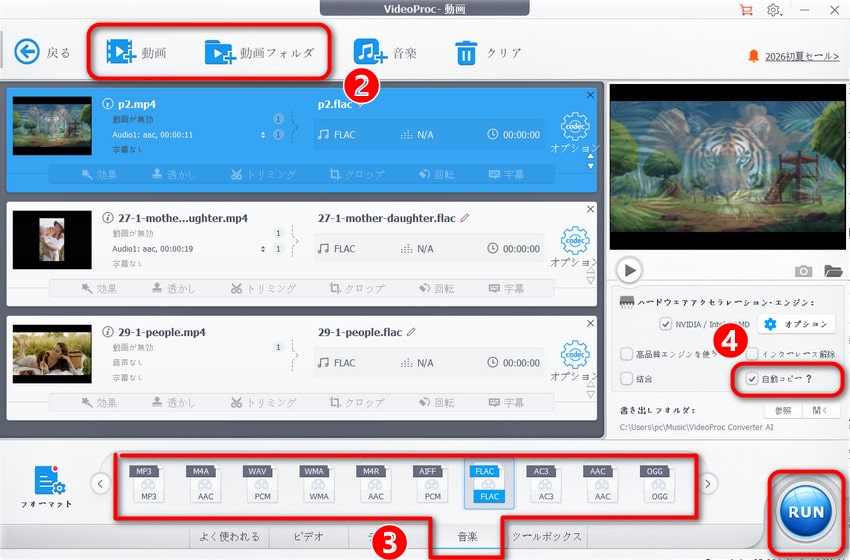This screenshot has height=560, width=850.
Task: Choose the FLAC output format
Action: 489,483
